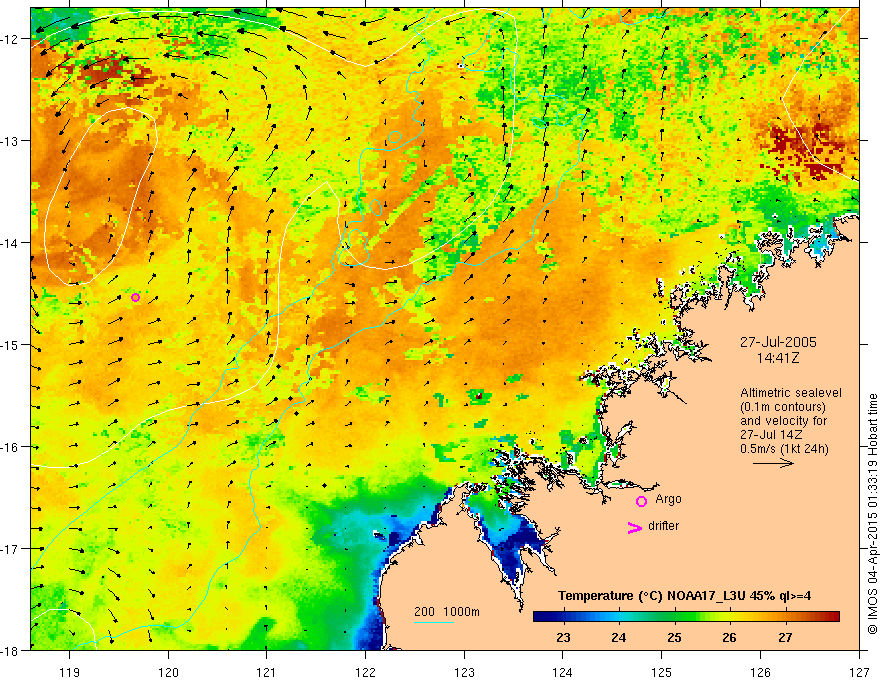Click the longitude axis label 121
The width and height of the screenshot is (880, 680).
pos(267,672)
